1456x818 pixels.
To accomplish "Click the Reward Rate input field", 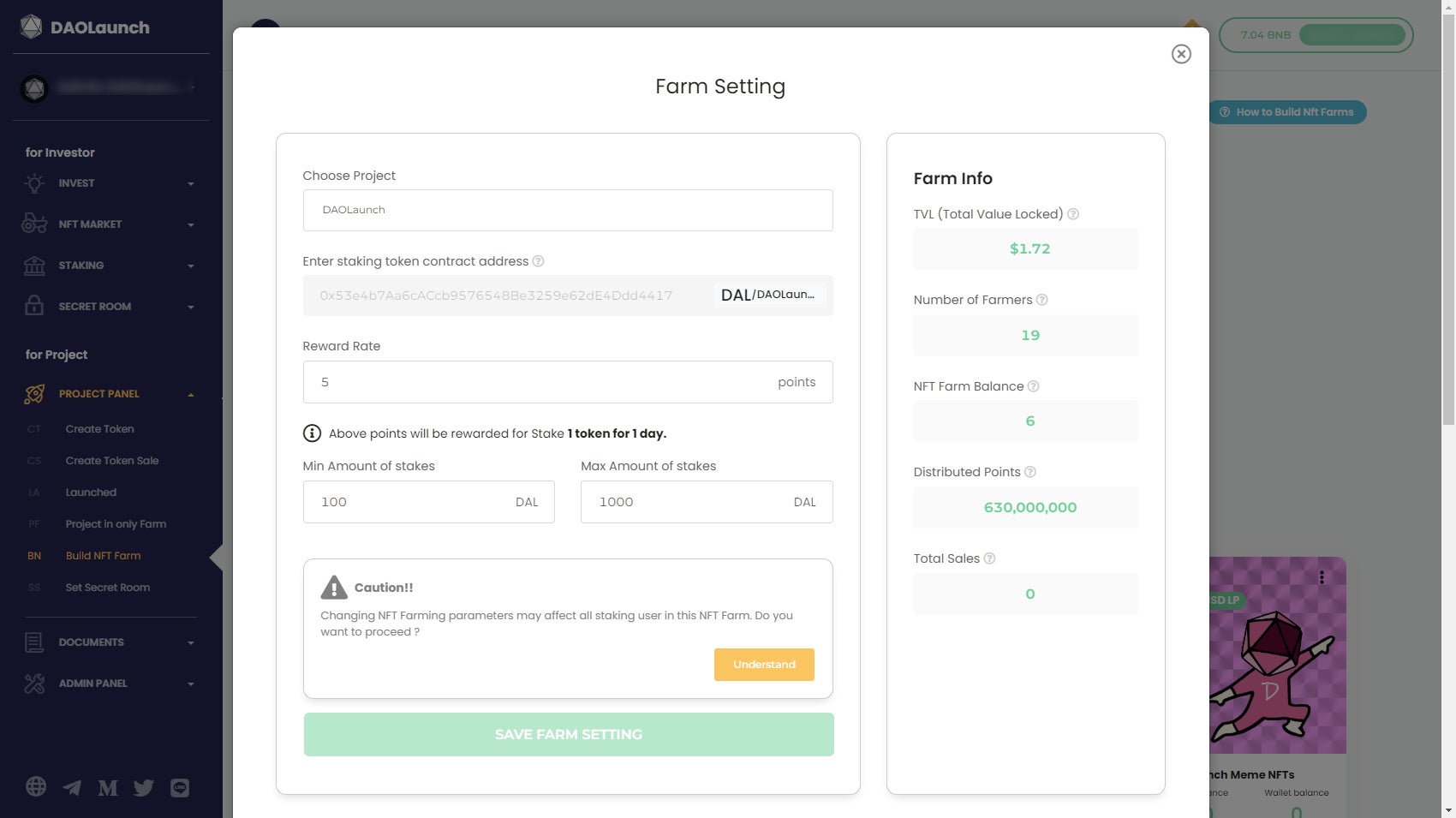I will [540, 382].
